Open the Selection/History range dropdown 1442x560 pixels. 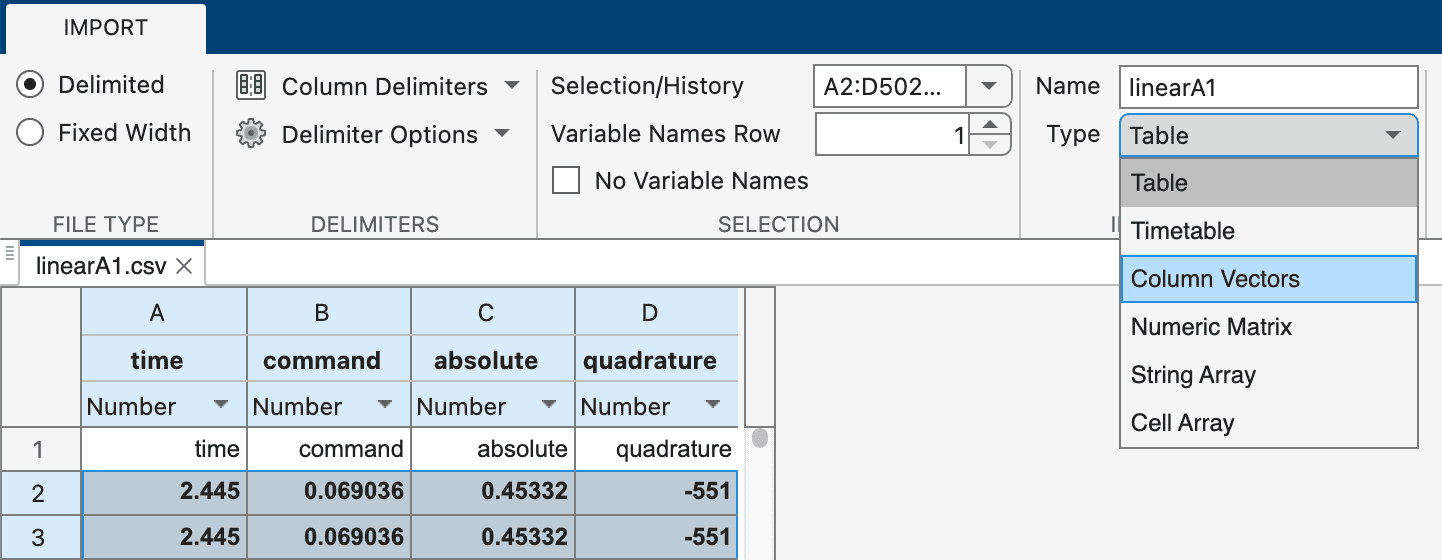click(989, 87)
